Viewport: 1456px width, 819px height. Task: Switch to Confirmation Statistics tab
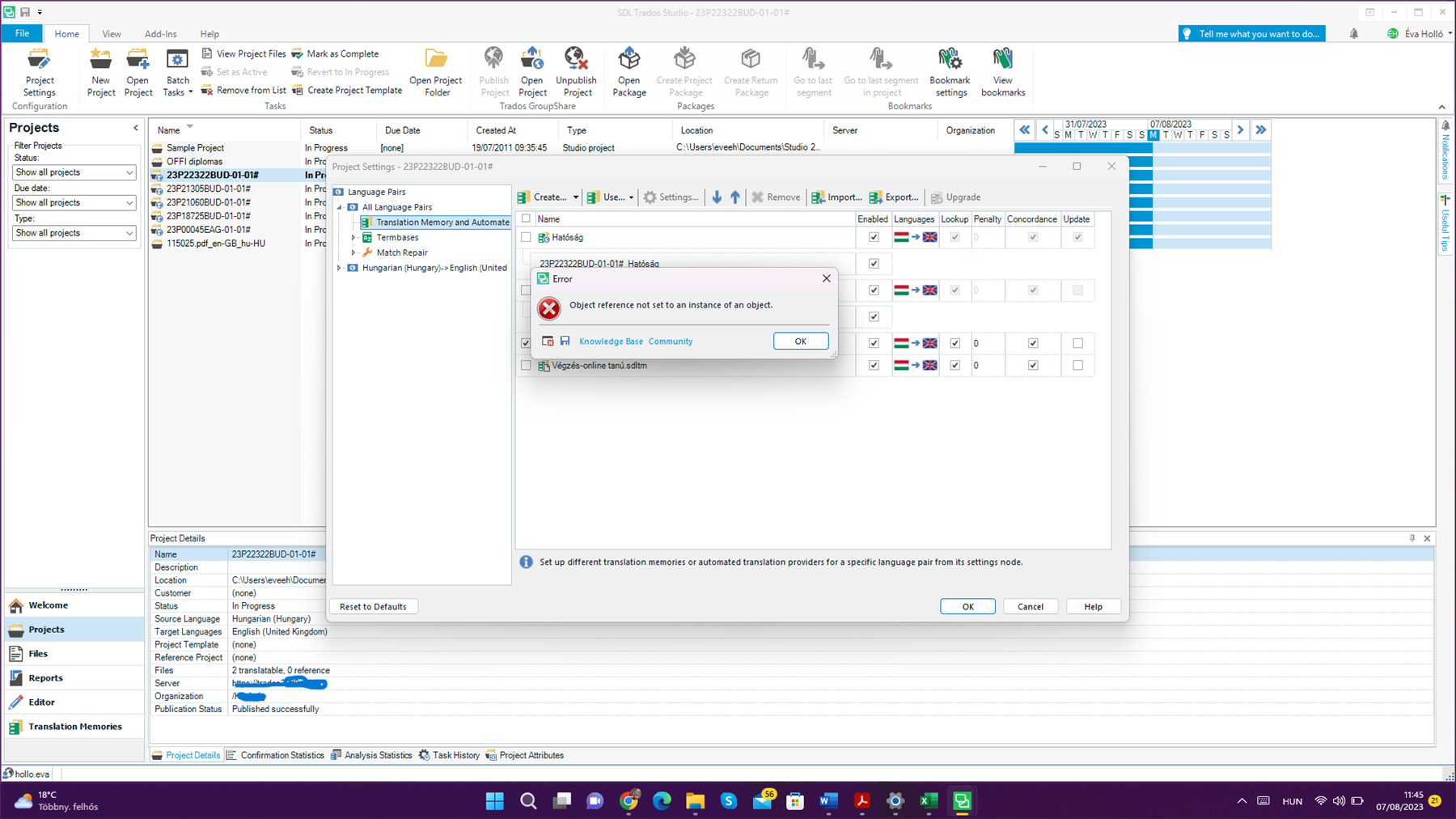pyautogui.click(x=275, y=755)
